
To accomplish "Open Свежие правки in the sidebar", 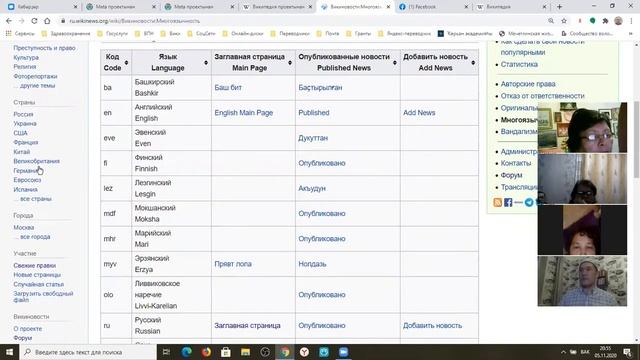I will [35, 265].
